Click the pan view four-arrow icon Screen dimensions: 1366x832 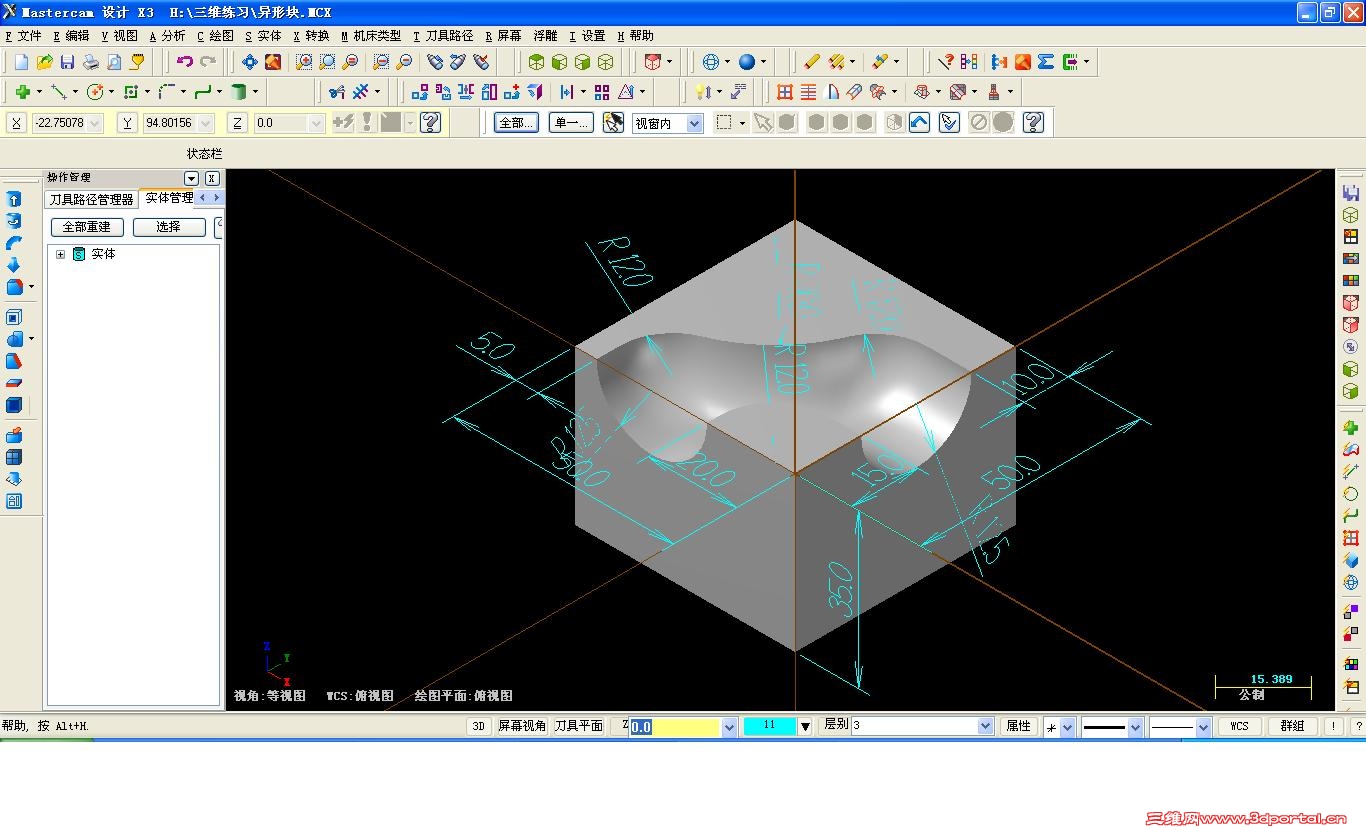click(x=249, y=62)
